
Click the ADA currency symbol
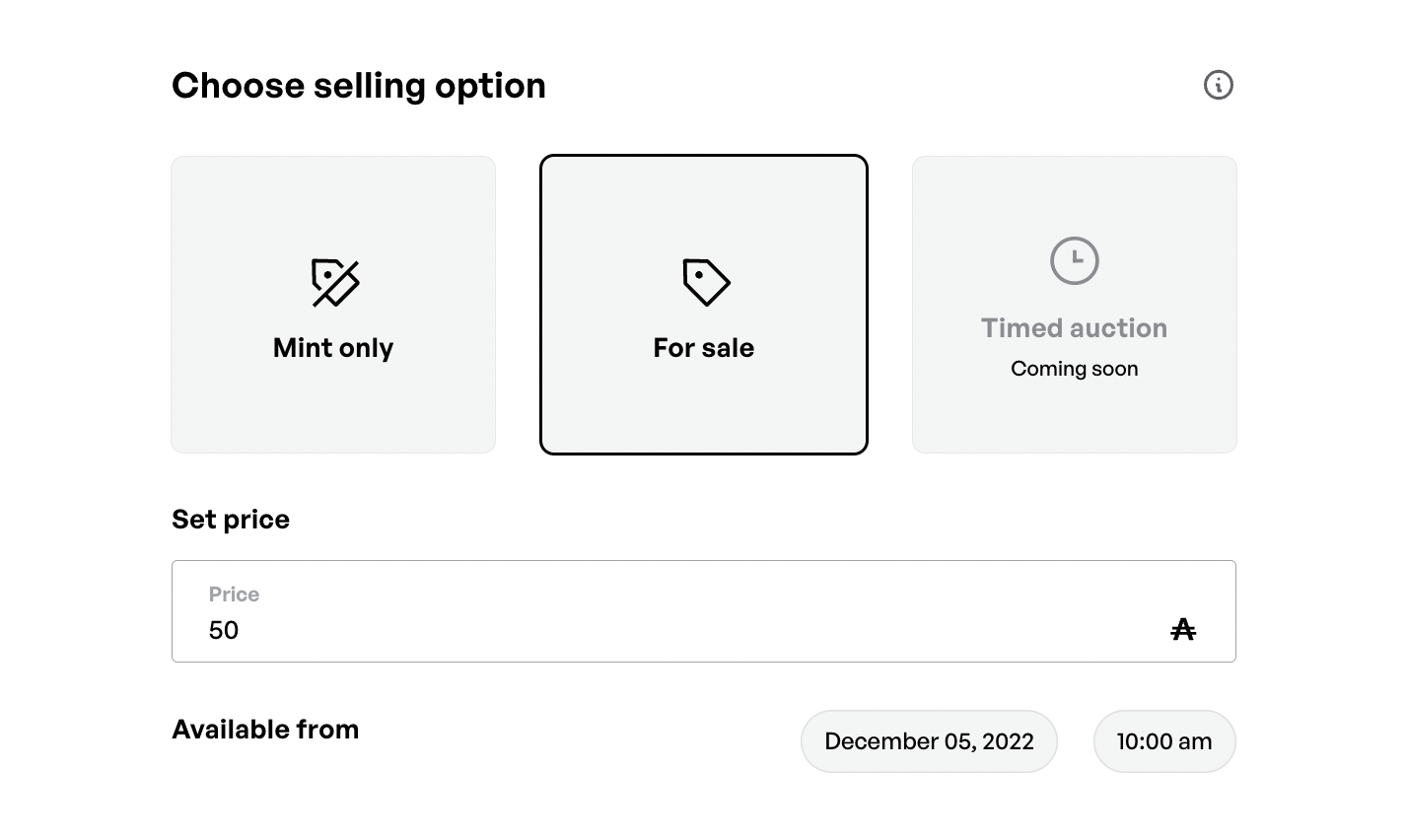point(1183,630)
